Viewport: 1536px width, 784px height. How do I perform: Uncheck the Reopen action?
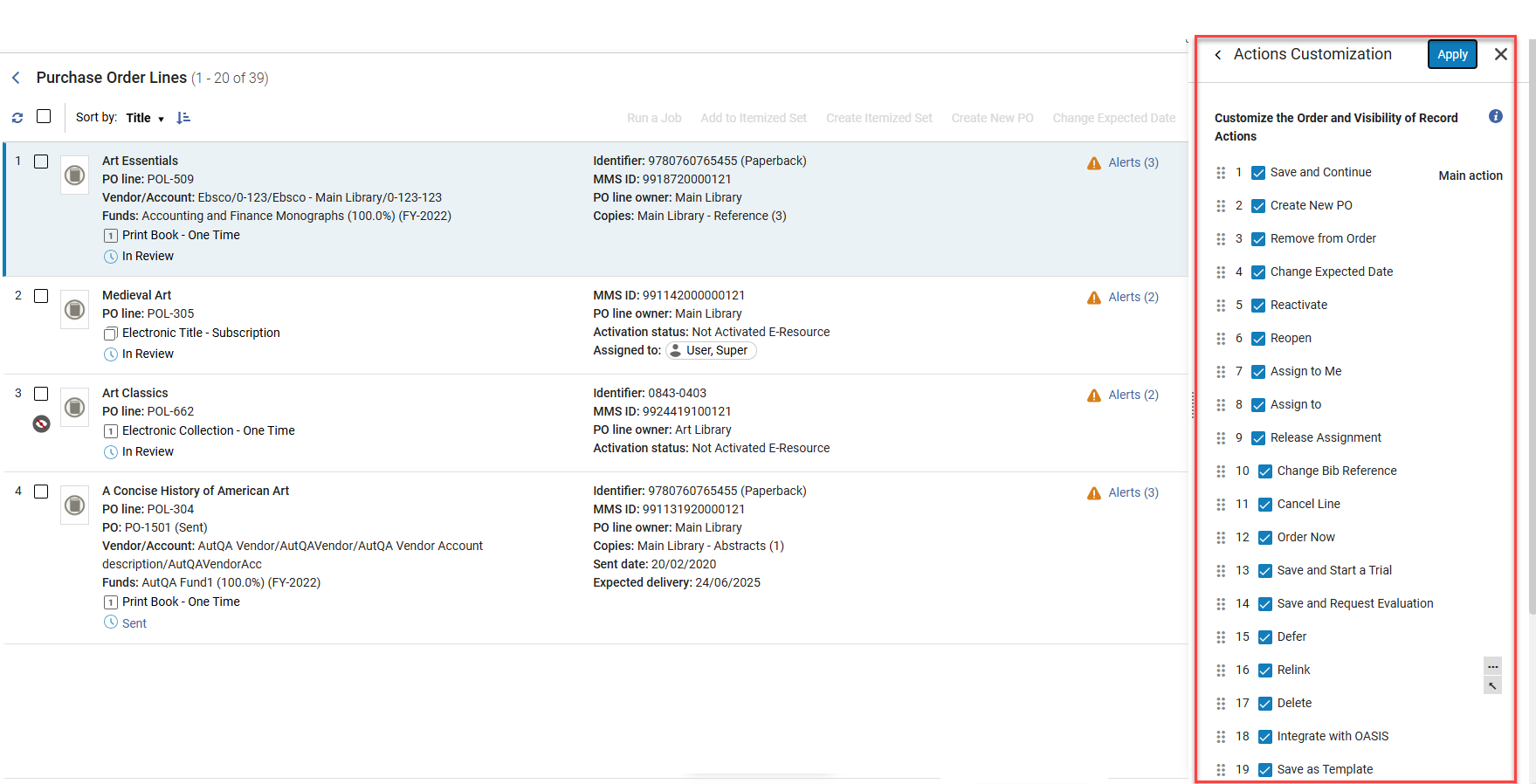1258,339
